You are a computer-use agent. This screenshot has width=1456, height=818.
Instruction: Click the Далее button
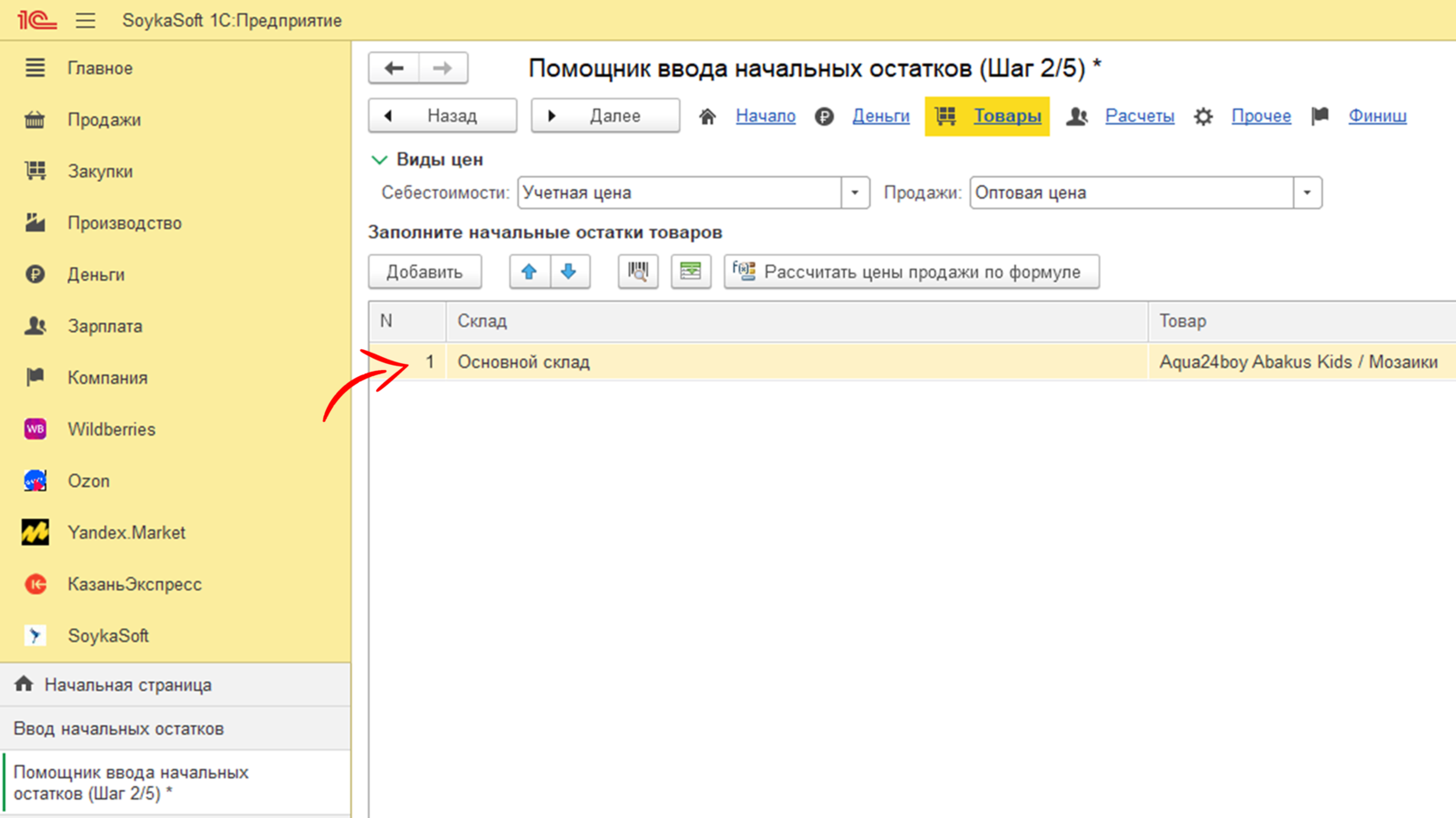point(605,115)
